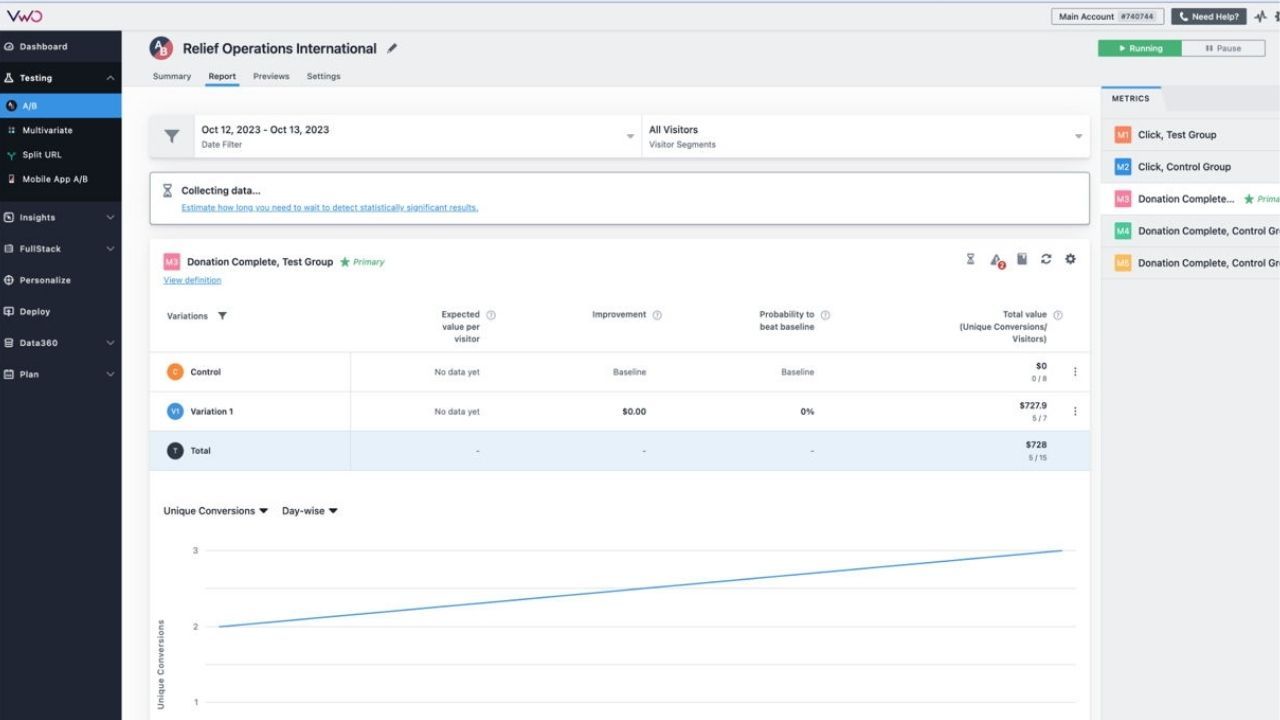This screenshot has height=720, width=1280.
Task: Click the pencil icon to edit campaign name
Action: (392, 48)
